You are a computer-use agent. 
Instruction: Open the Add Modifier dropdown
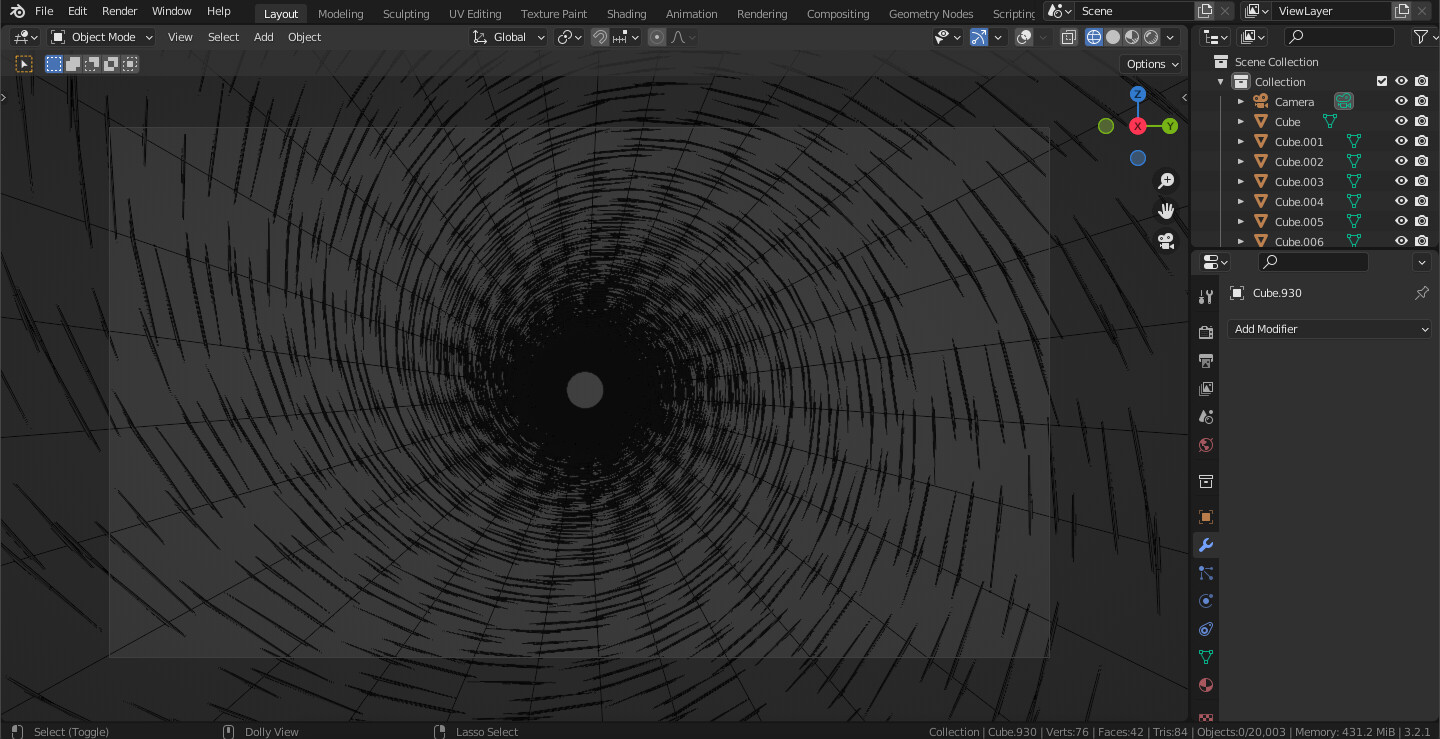coord(1329,329)
